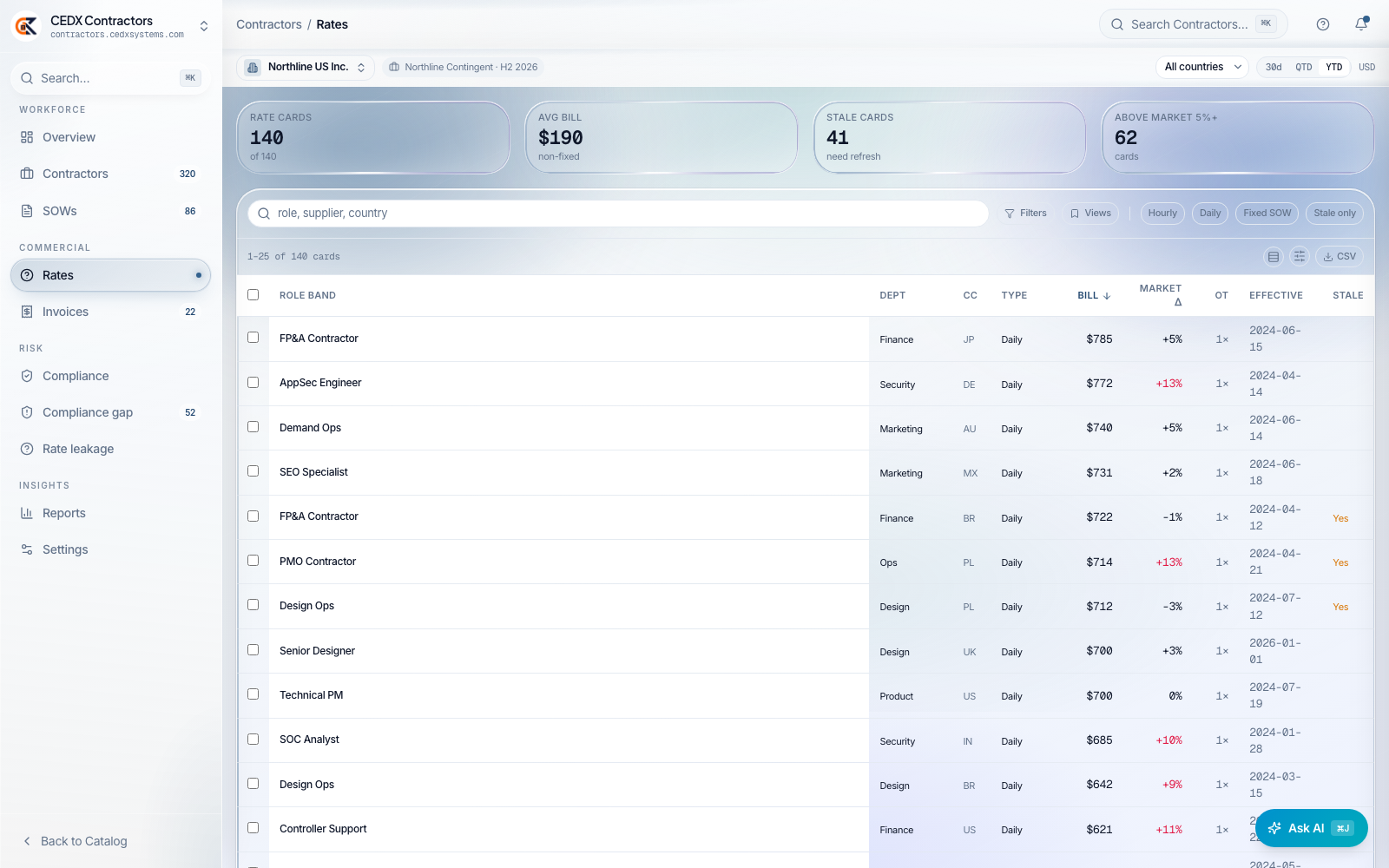Check the Senior Designer row

coord(253,650)
